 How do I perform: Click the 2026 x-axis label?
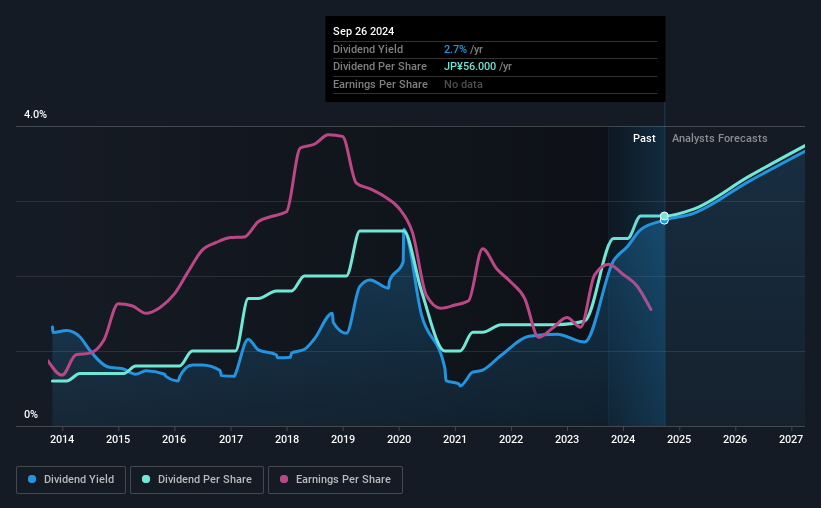[x=735, y=439]
